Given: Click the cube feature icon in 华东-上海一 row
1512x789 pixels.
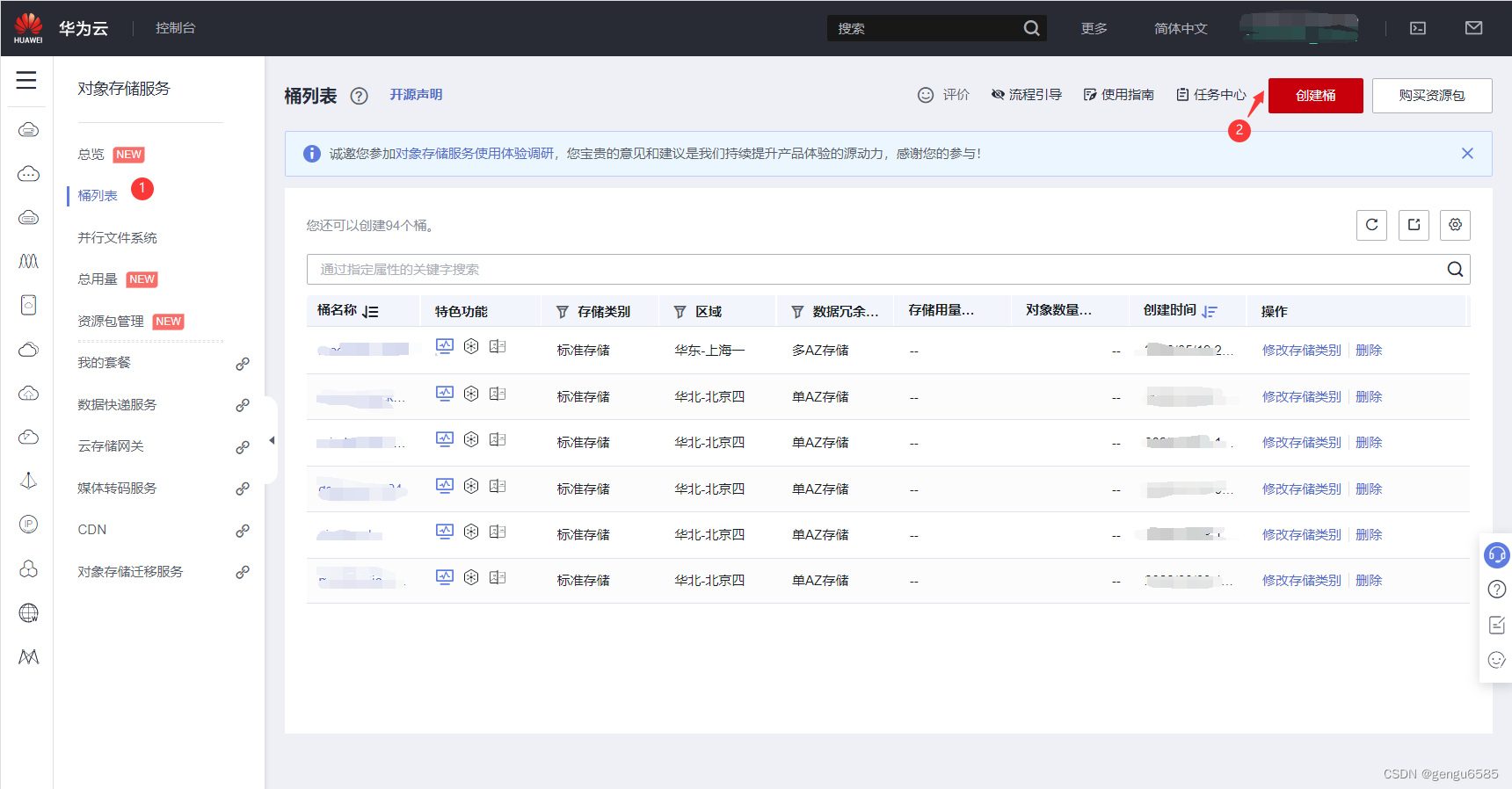Looking at the screenshot, I should click(x=471, y=346).
